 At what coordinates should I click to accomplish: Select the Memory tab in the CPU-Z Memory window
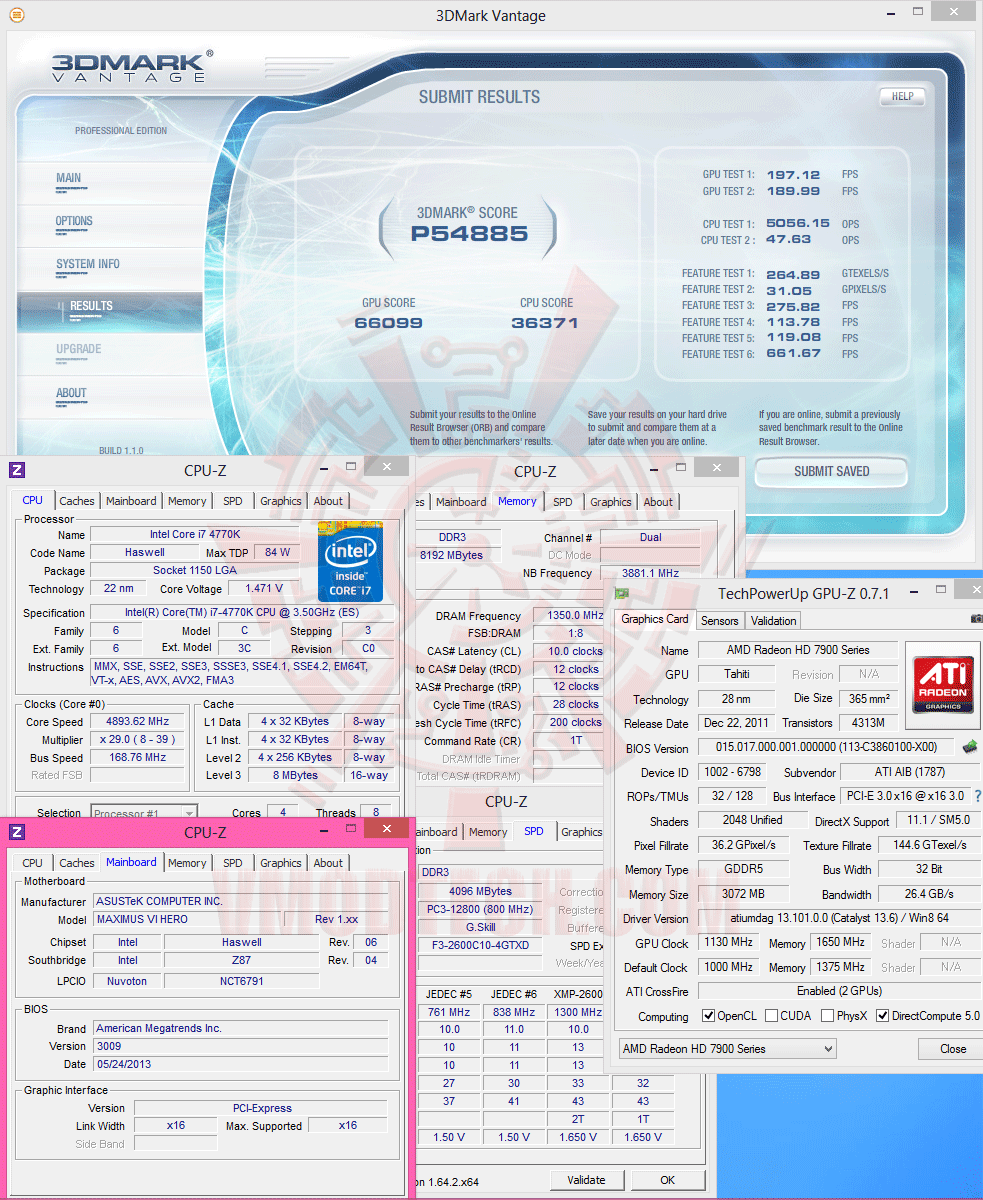point(517,501)
